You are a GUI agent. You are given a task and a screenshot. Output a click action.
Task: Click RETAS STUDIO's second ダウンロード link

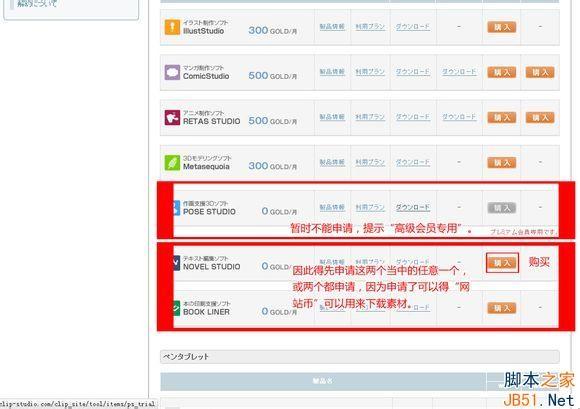[x=459, y=117]
